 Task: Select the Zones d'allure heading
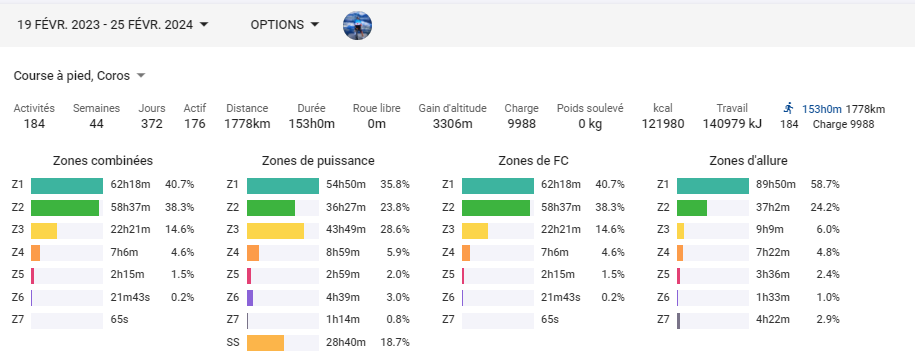[749, 161]
